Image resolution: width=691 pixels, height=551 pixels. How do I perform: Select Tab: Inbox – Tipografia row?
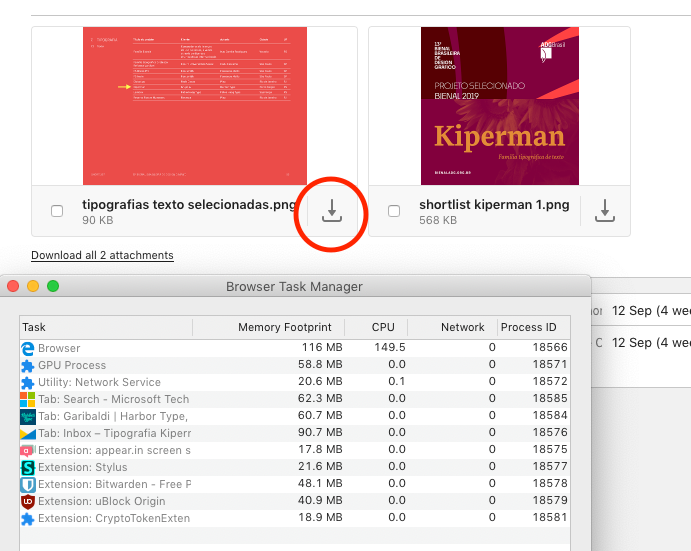pos(295,433)
